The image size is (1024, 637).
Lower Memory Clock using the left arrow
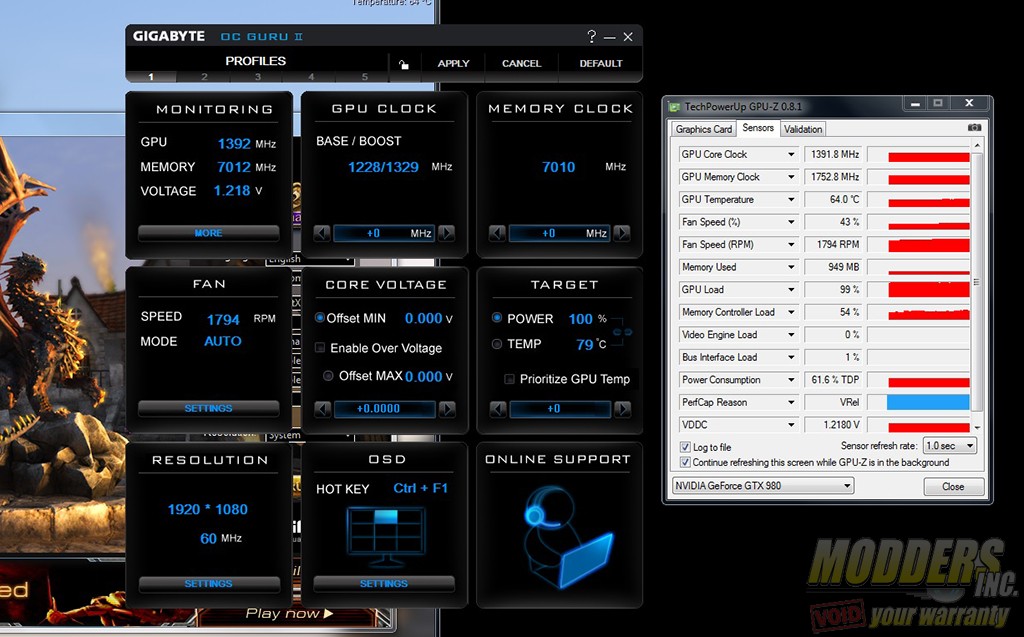click(x=497, y=233)
